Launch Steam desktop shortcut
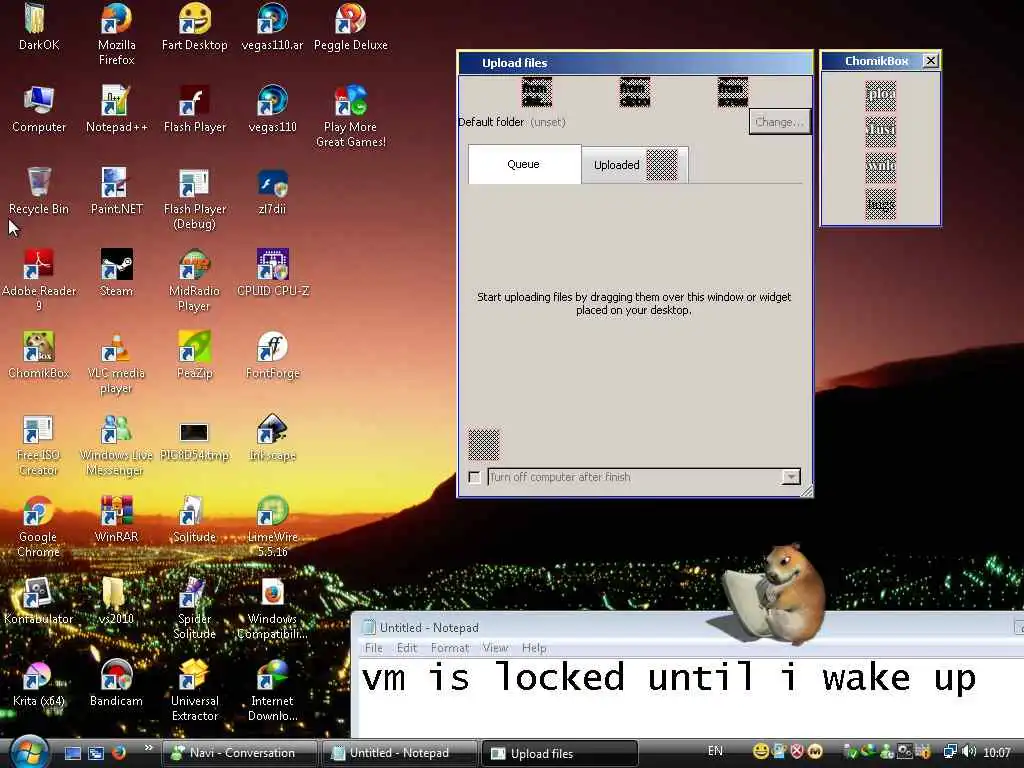The width and height of the screenshot is (1024, 768). 116,273
